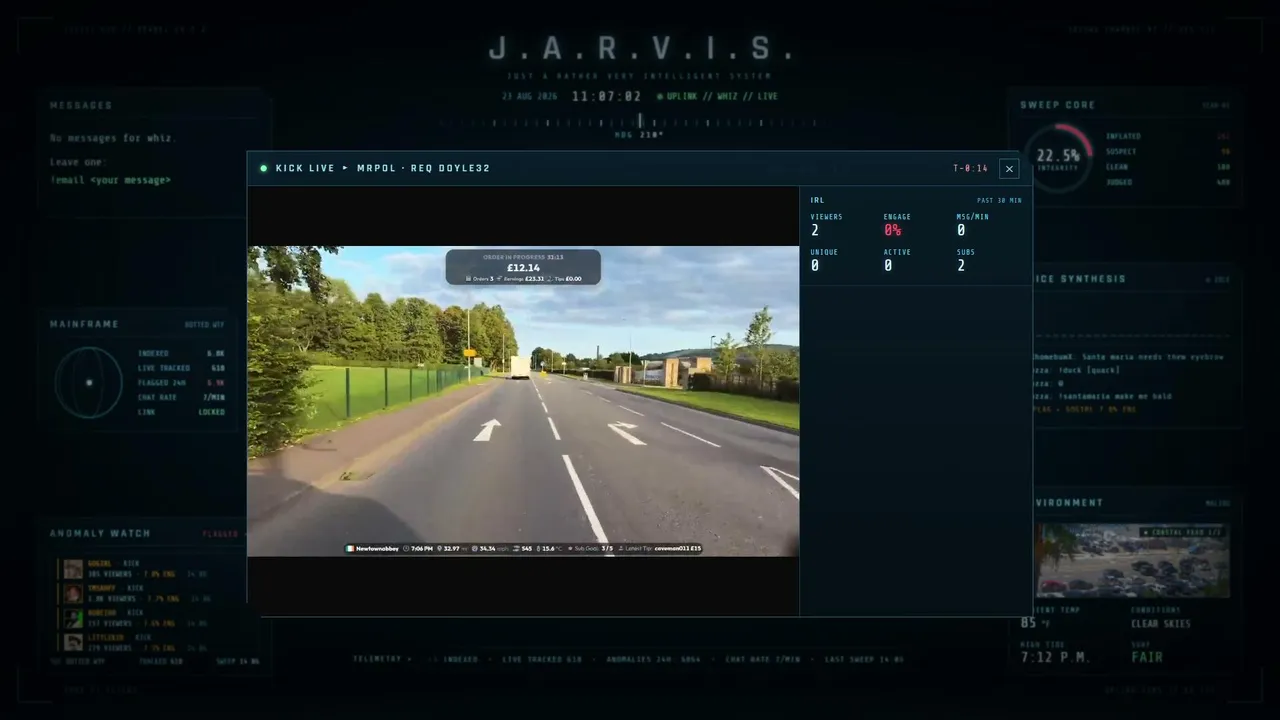
Task: Click the £12.14 order in progress overlay
Action: (523, 267)
